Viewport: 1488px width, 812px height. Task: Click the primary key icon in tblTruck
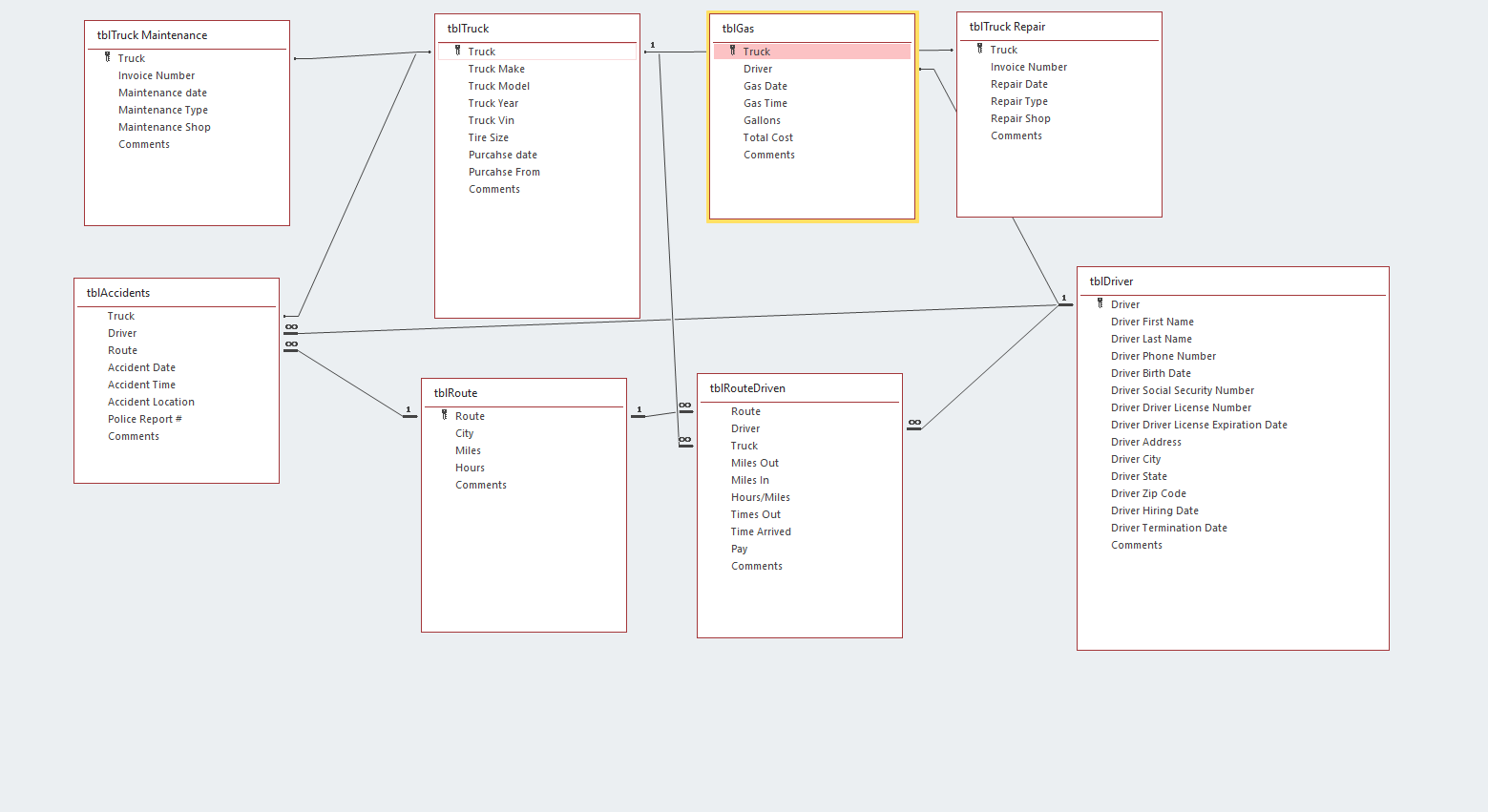[458, 51]
